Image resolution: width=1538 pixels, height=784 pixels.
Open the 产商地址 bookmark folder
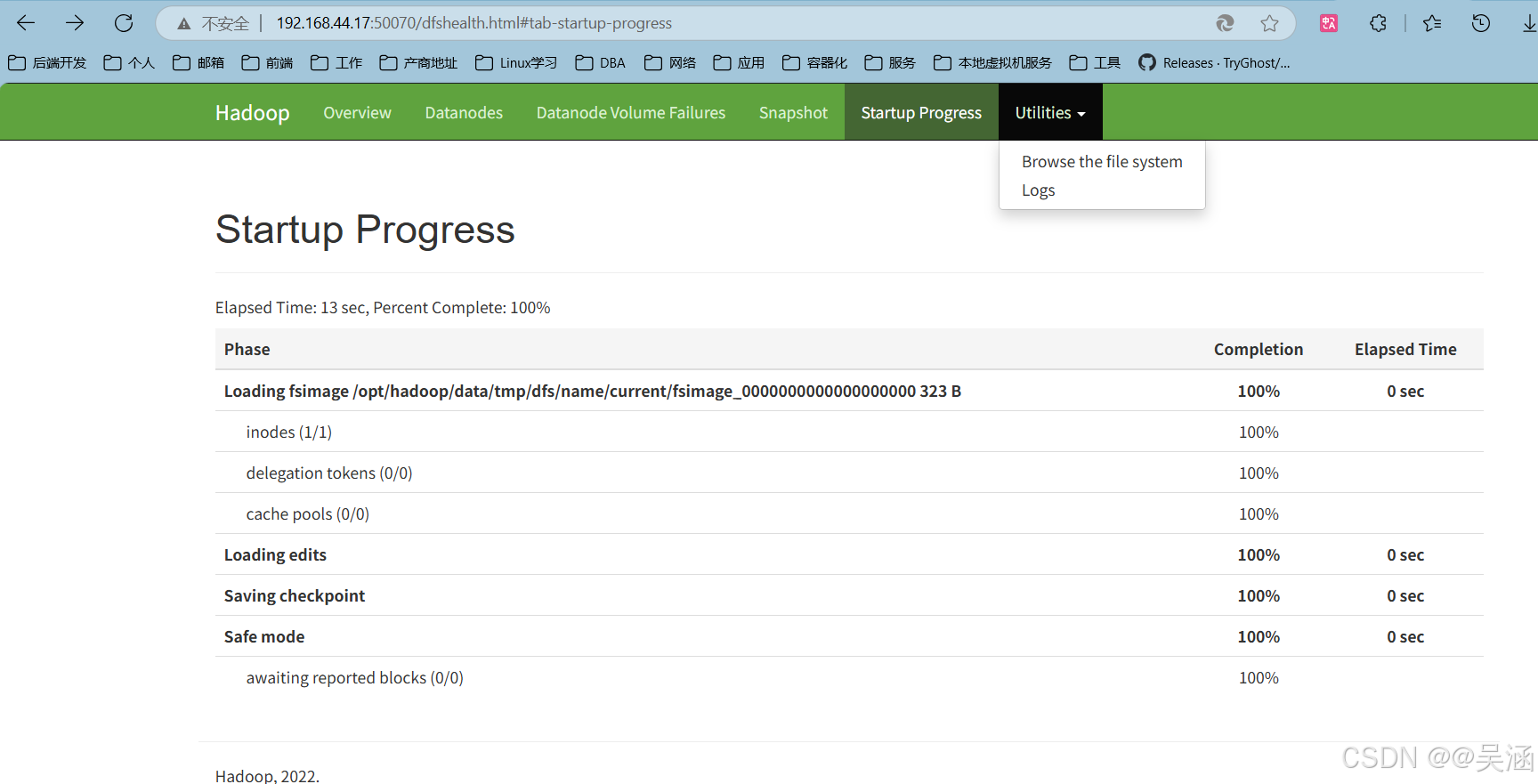pos(418,62)
